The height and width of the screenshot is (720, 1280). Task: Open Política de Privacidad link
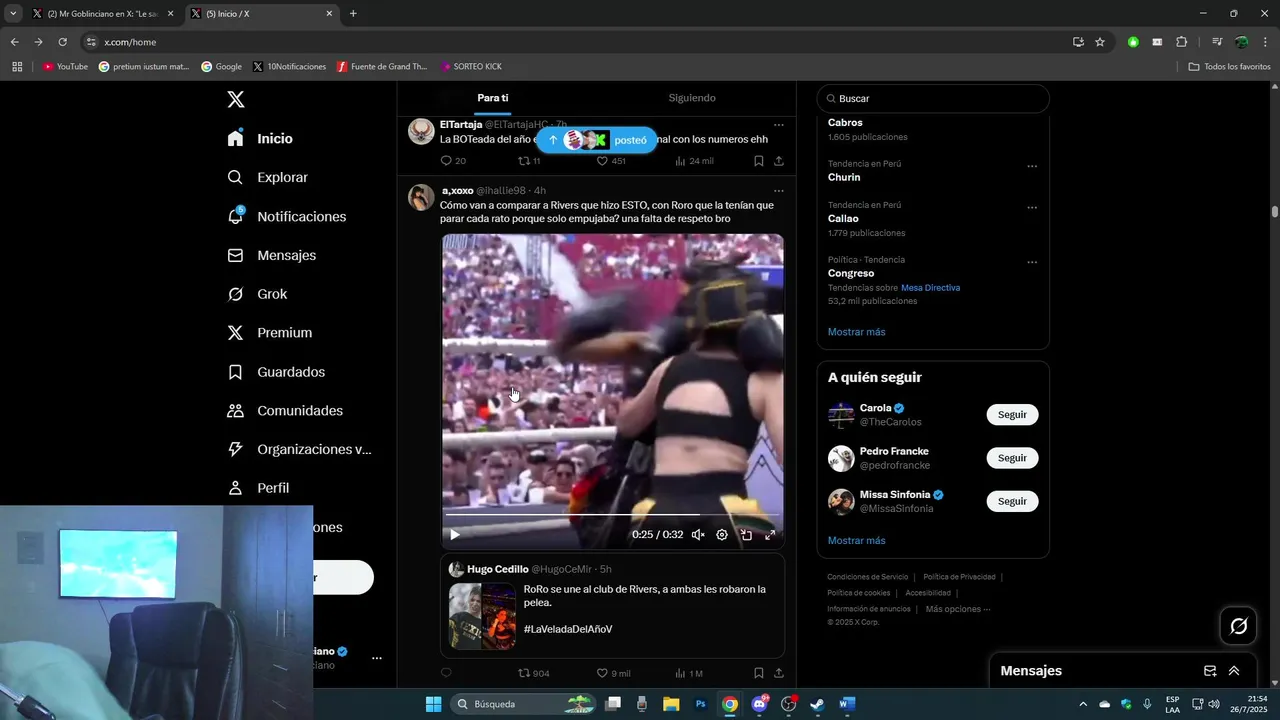pyautogui.click(x=959, y=577)
